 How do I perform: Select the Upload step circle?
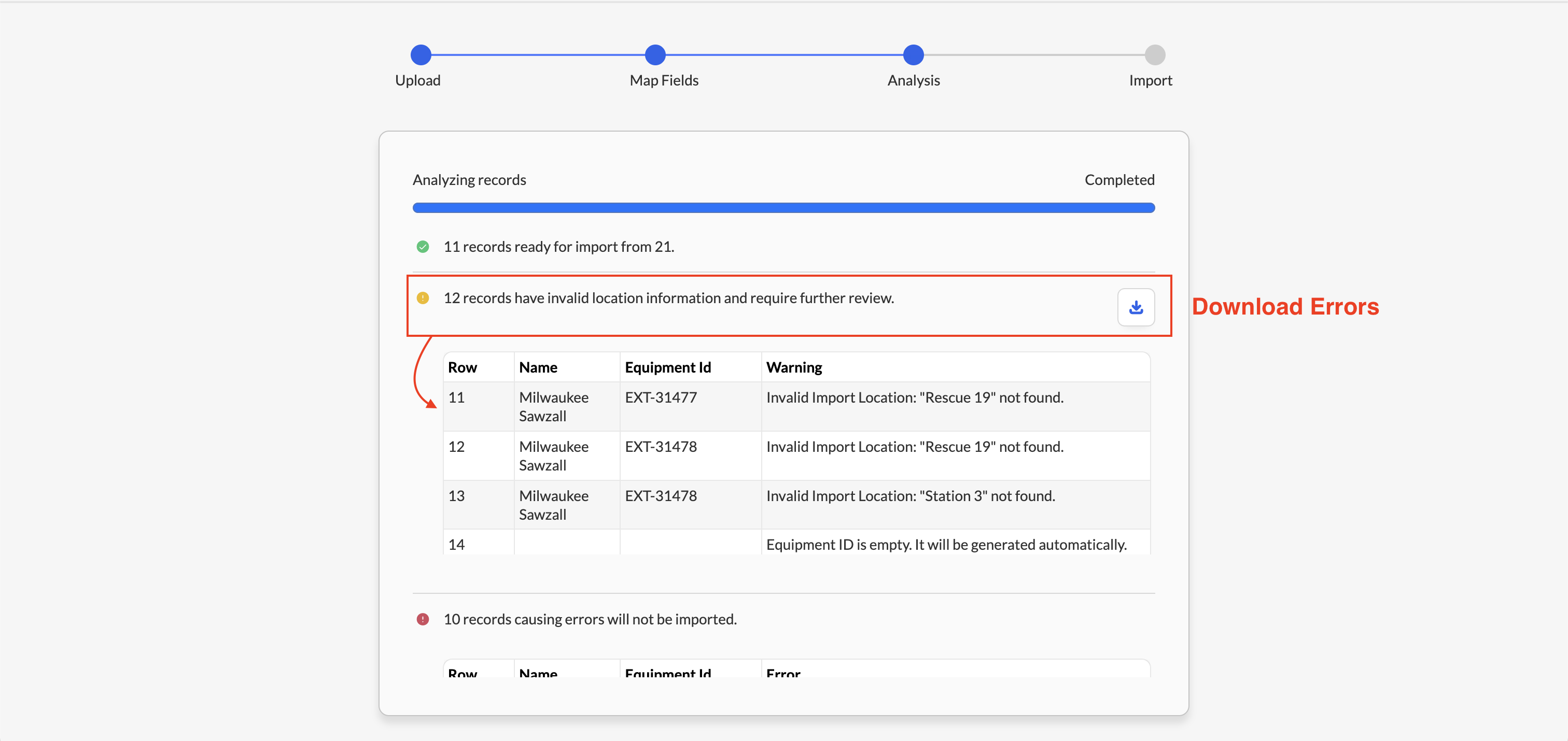(421, 55)
